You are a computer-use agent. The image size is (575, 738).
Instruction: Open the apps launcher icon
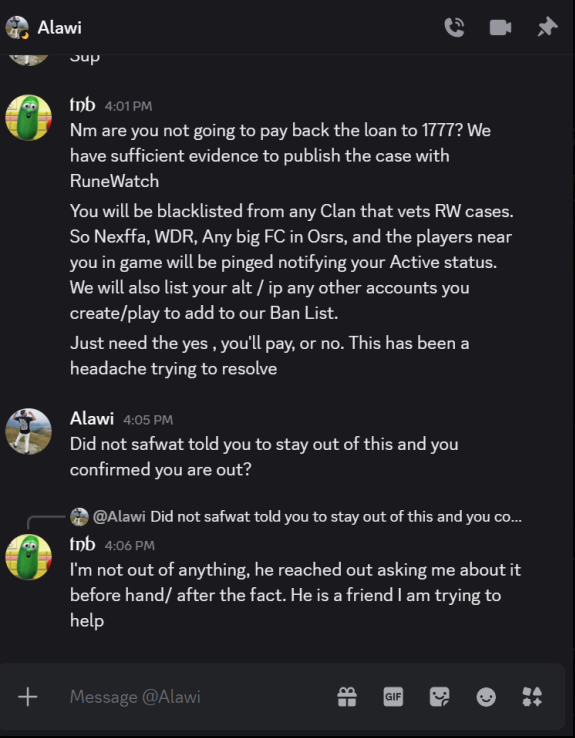[x=532, y=697]
